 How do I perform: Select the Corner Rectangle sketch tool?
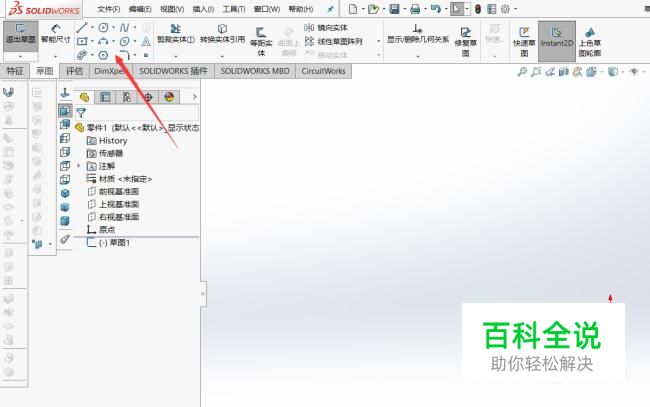click(x=82, y=41)
